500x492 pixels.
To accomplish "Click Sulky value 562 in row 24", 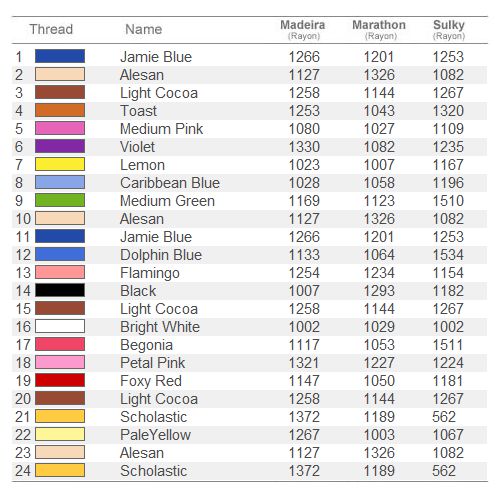I will [x=444, y=471].
